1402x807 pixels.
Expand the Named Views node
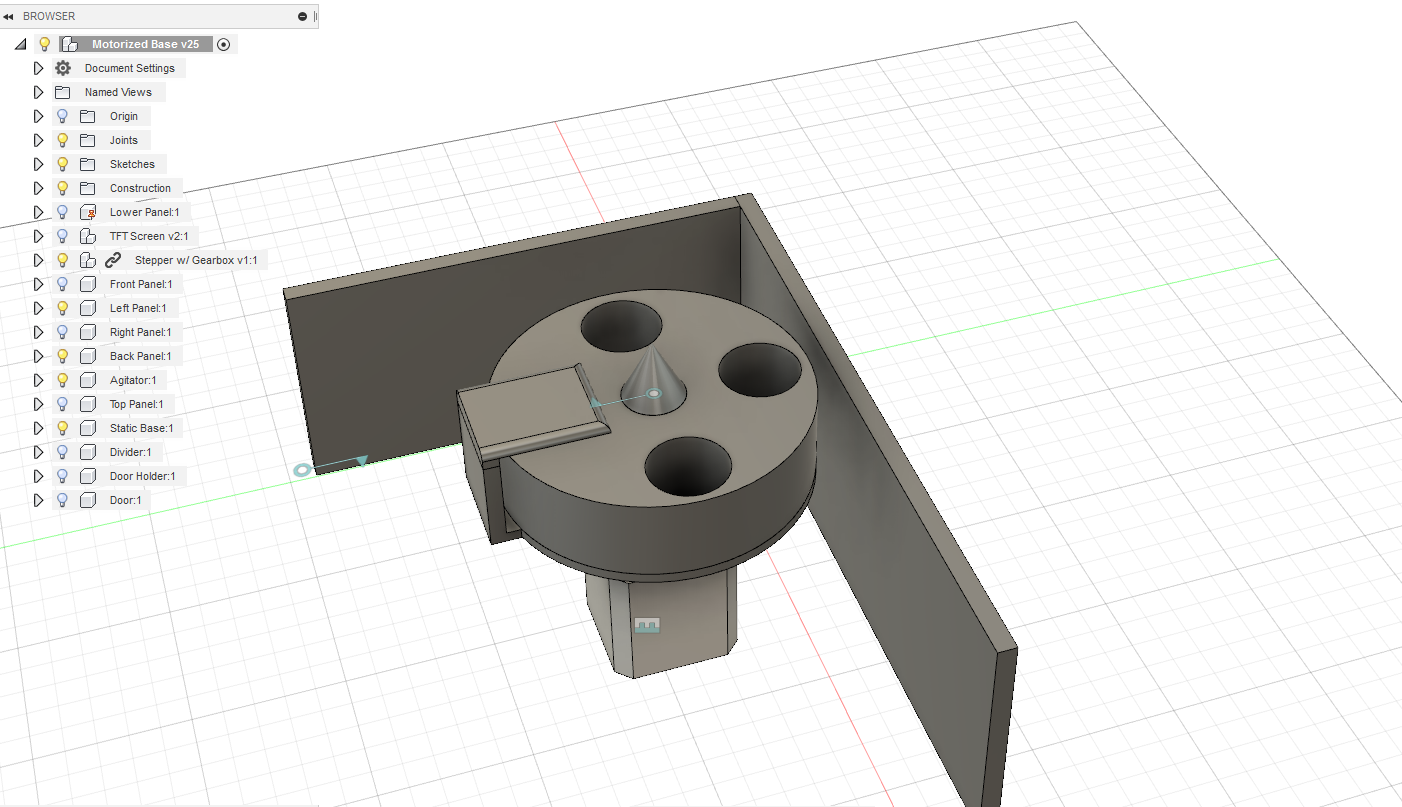(x=38, y=92)
